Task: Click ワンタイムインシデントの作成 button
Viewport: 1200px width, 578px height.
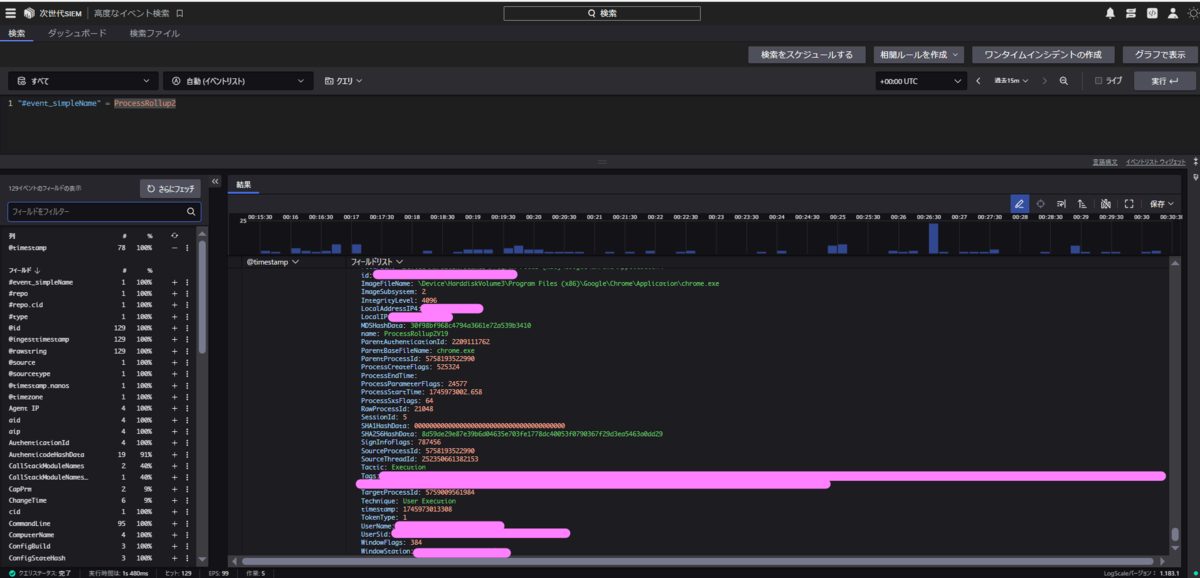Action: (x=1044, y=54)
